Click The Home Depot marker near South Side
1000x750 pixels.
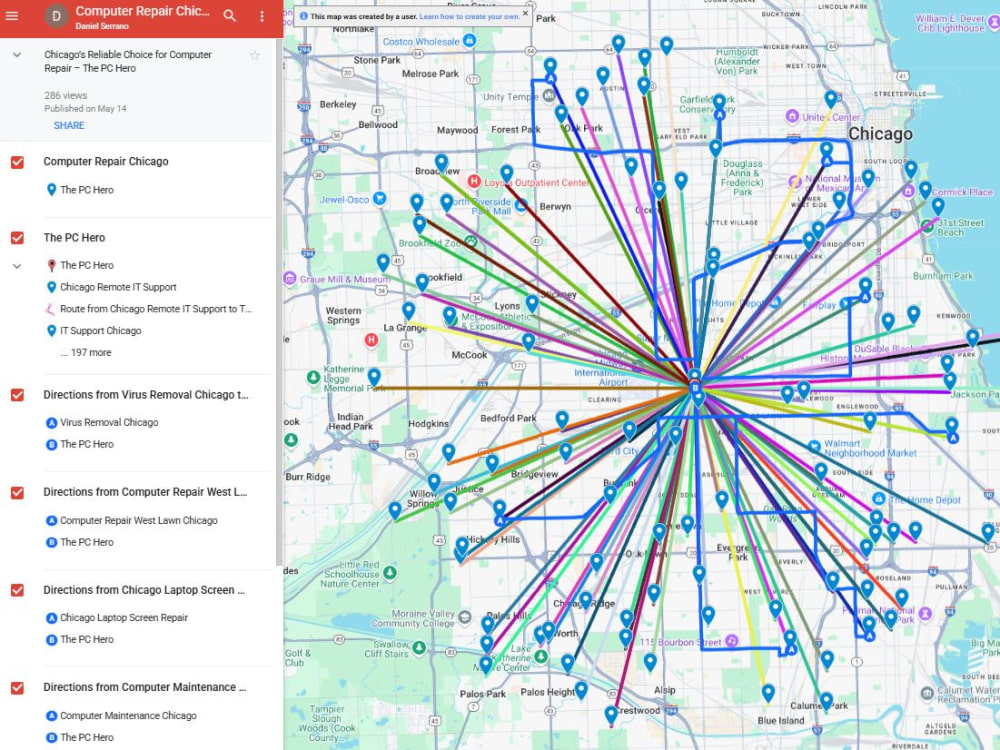[879, 499]
